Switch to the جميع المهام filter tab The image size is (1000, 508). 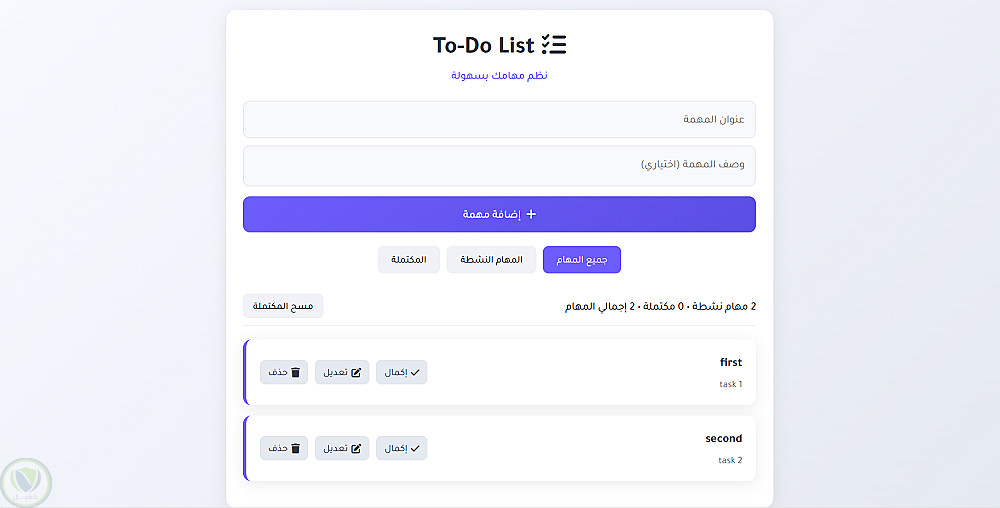coord(582,260)
